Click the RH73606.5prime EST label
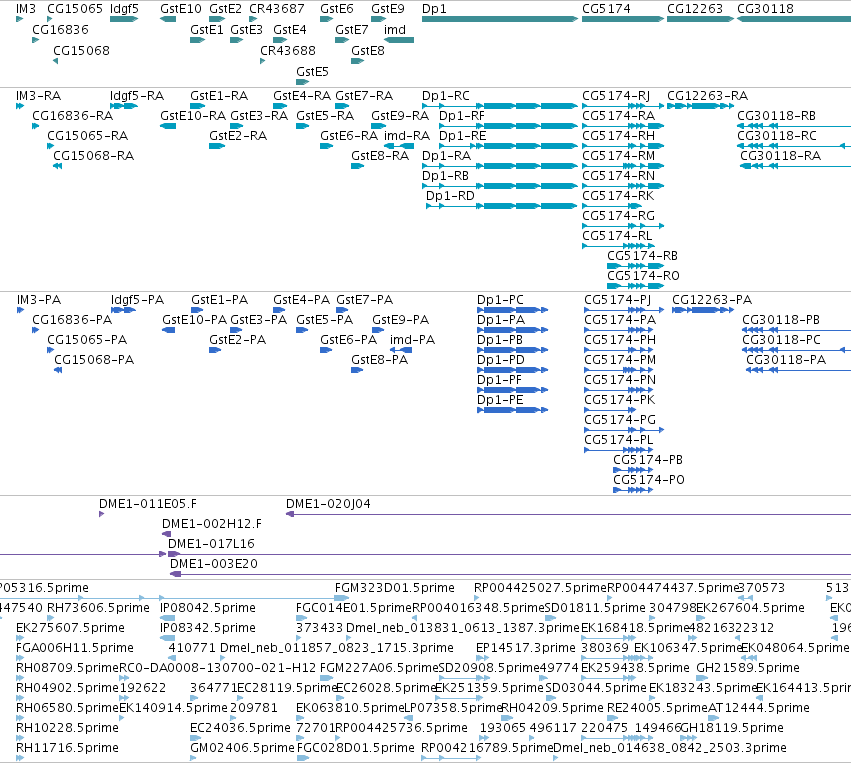Viewport: 851px width, 763px height. [98, 608]
